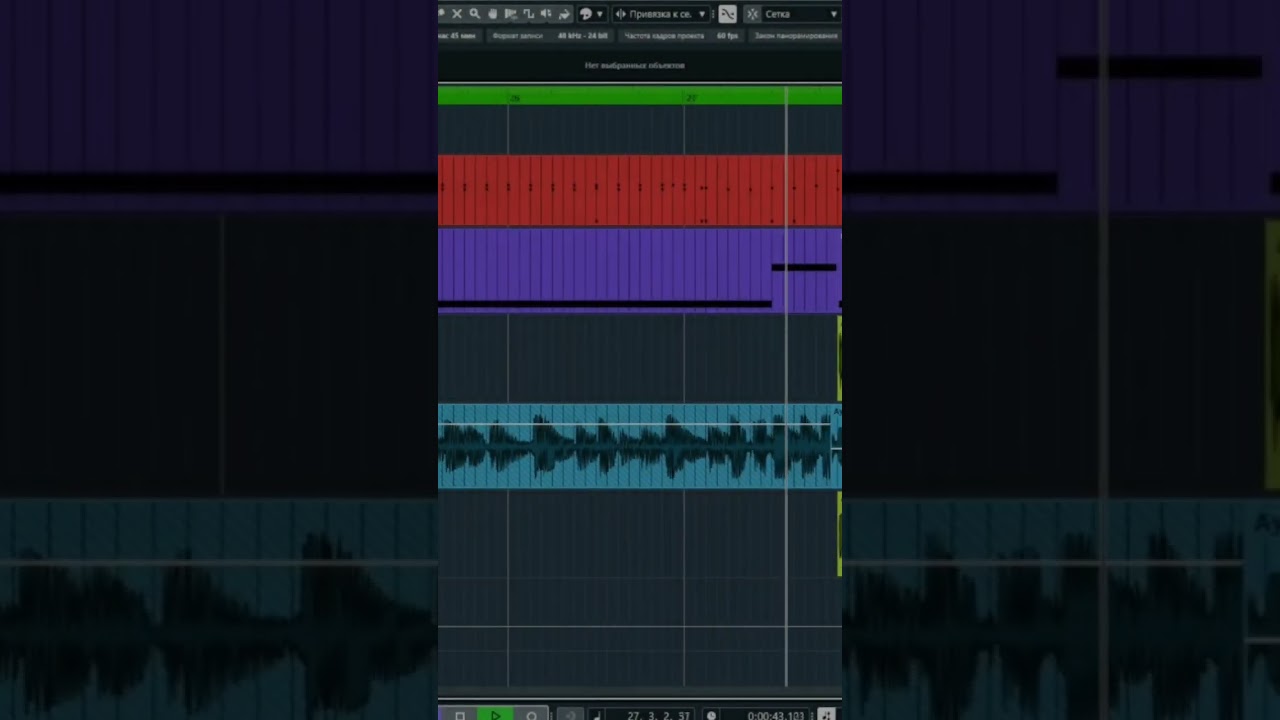Click 'Закон панорамирования' label

(796, 36)
